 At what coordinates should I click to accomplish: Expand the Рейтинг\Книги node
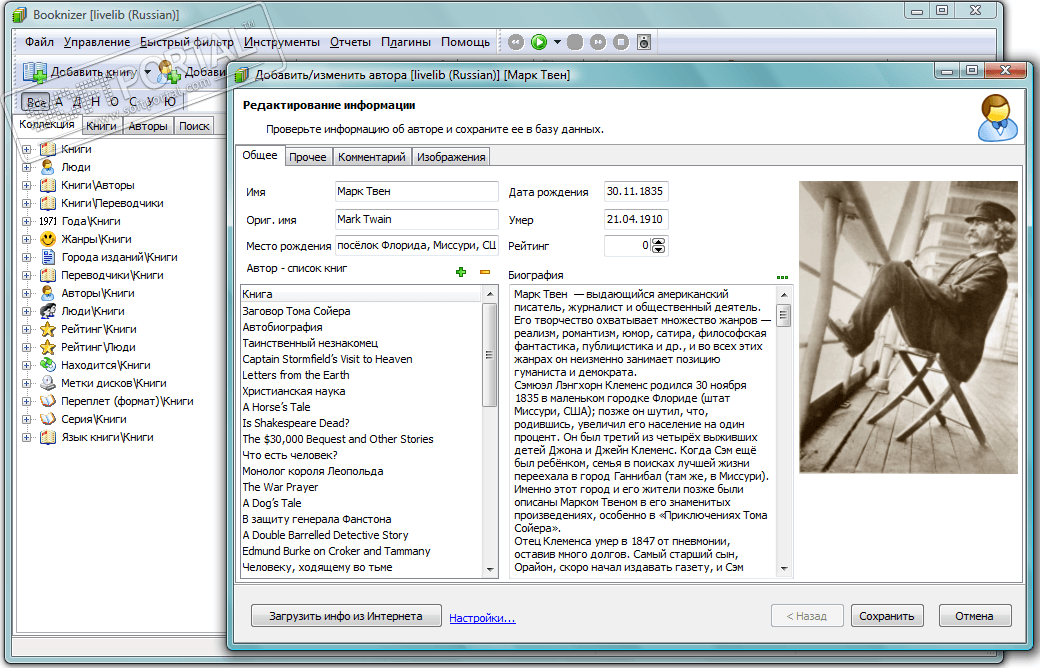pyautogui.click(x=27, y=329)
